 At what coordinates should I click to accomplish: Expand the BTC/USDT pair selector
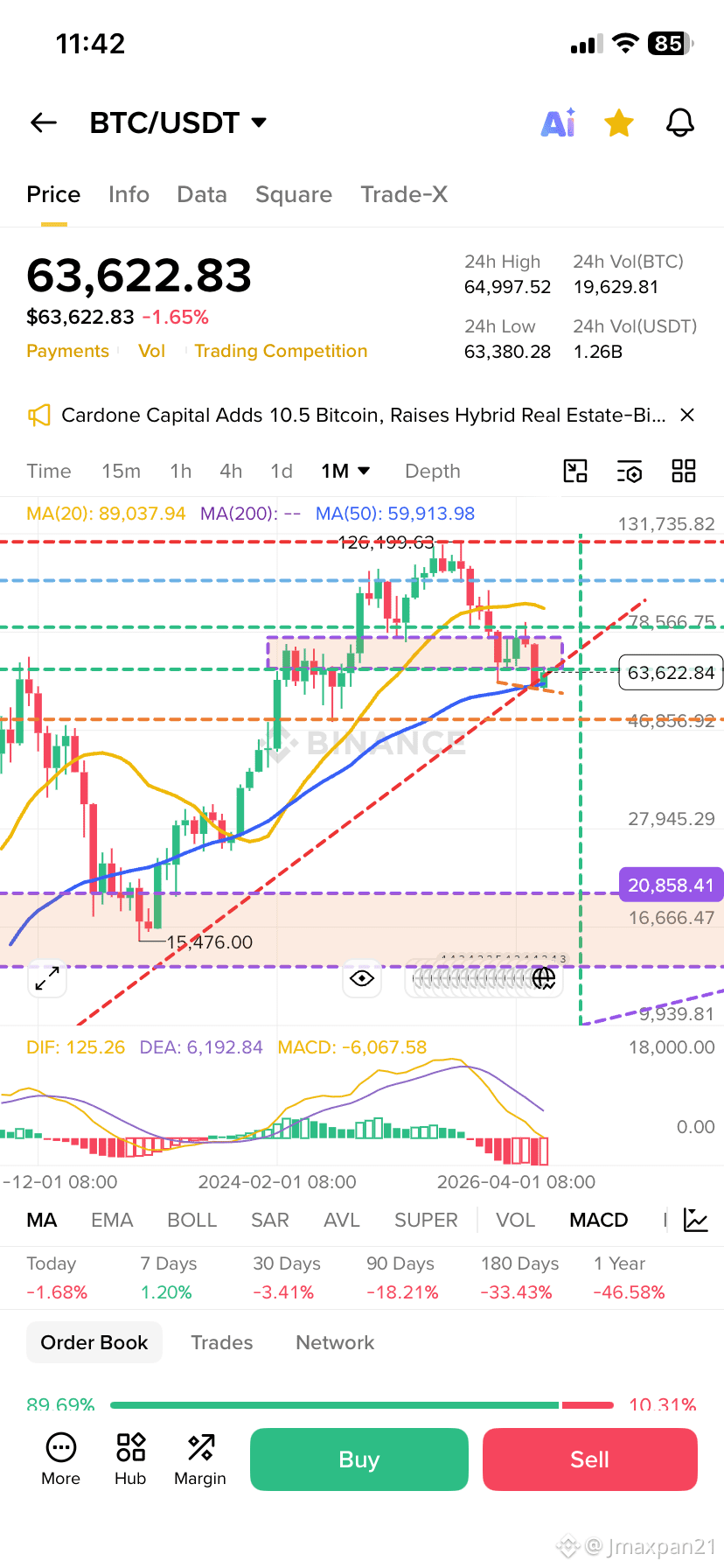click(178, 123)
